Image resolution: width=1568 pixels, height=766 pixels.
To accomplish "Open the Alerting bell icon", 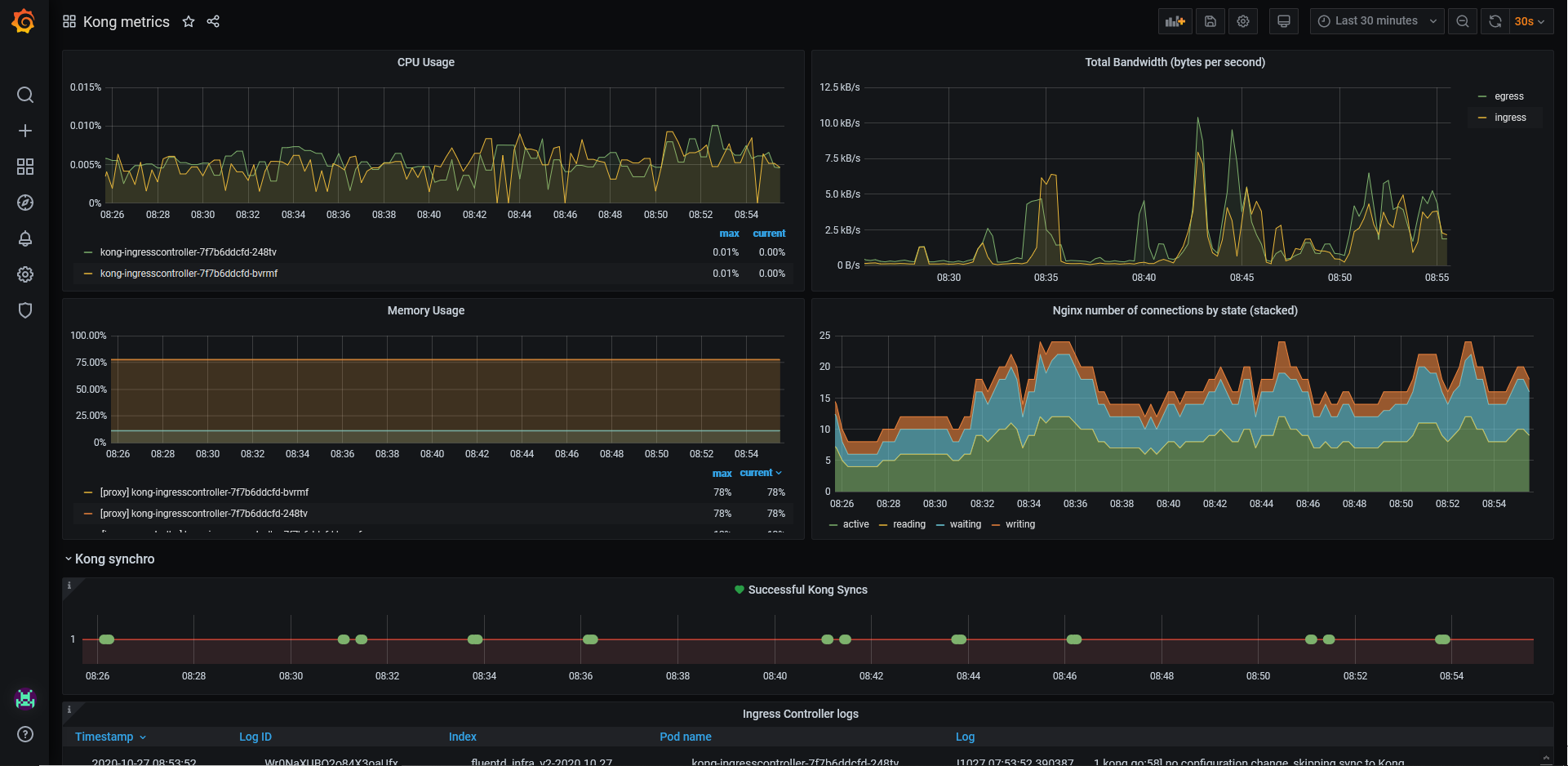I will point(25,238).
